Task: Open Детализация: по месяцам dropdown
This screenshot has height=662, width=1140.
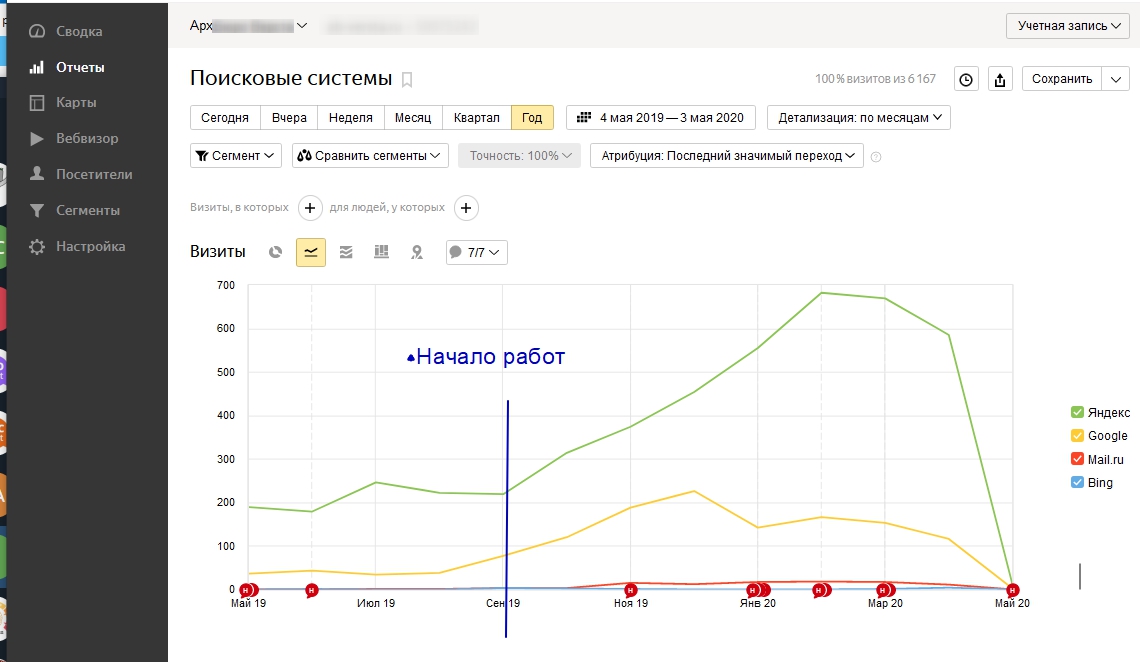Action: pyautogui.click(x=859, y=118)
